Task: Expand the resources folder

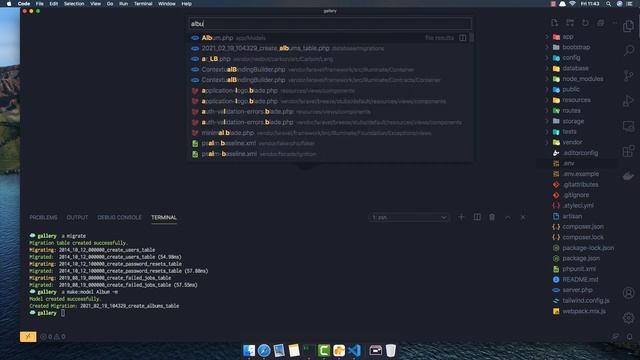Action: [x=576, y=100]
